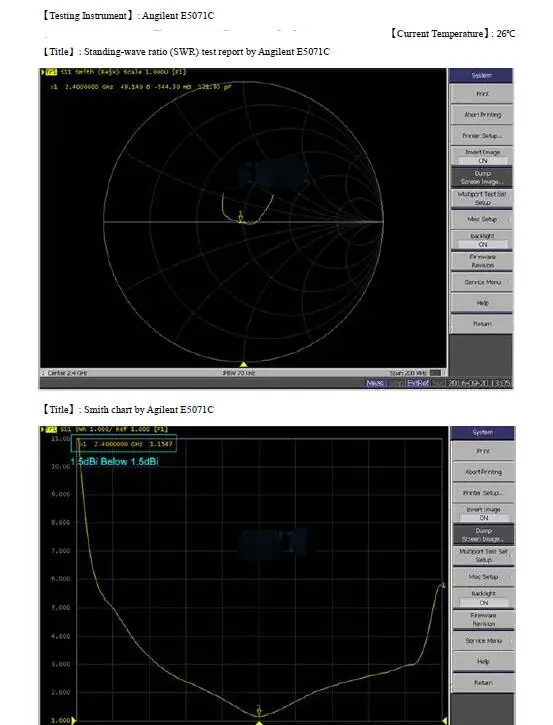Click Abort Printing in the upper analyzer screenshot
This screenshot has height=725, width=553.
[481, 115]
